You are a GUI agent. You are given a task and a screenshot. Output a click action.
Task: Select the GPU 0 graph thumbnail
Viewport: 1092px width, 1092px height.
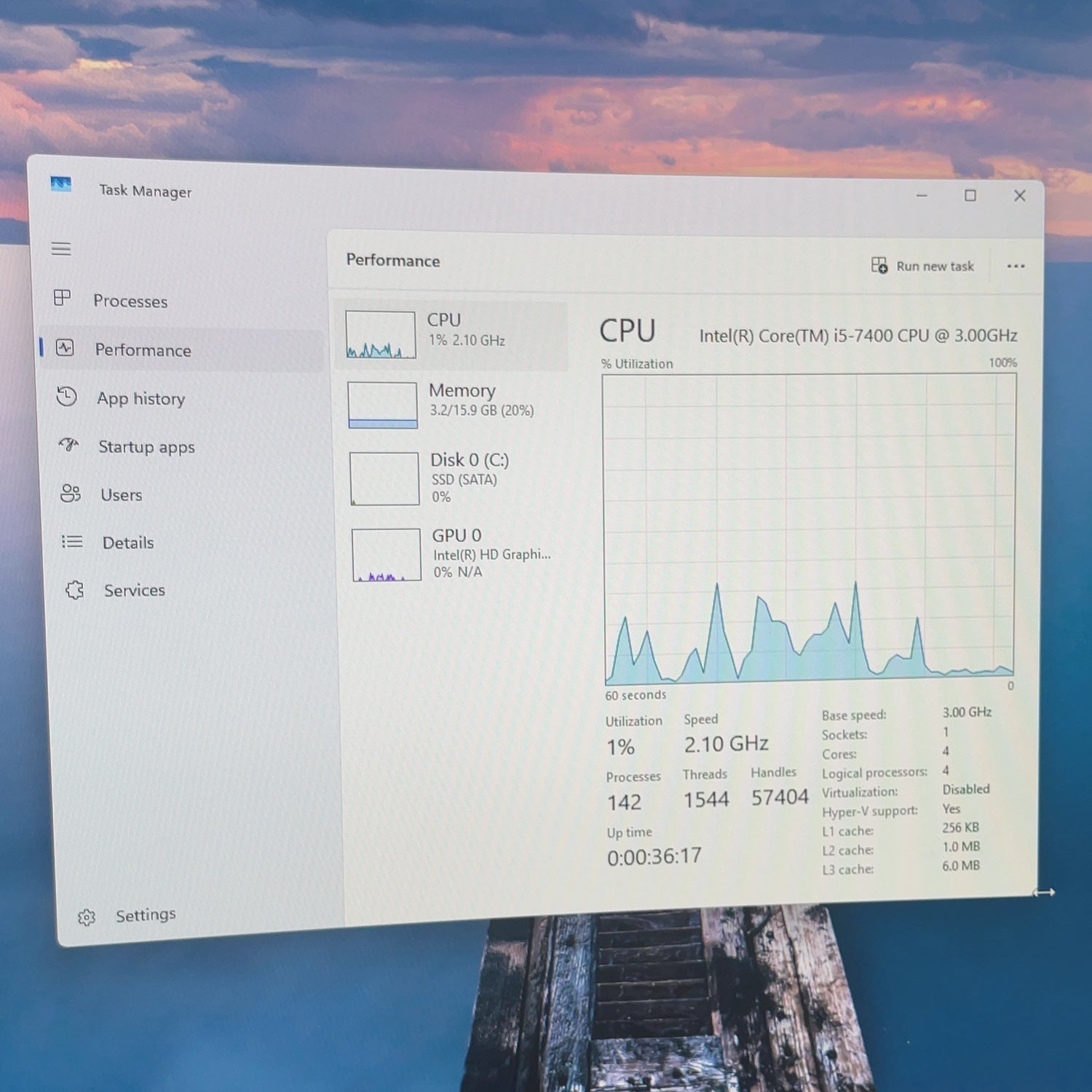click(387, 555)
